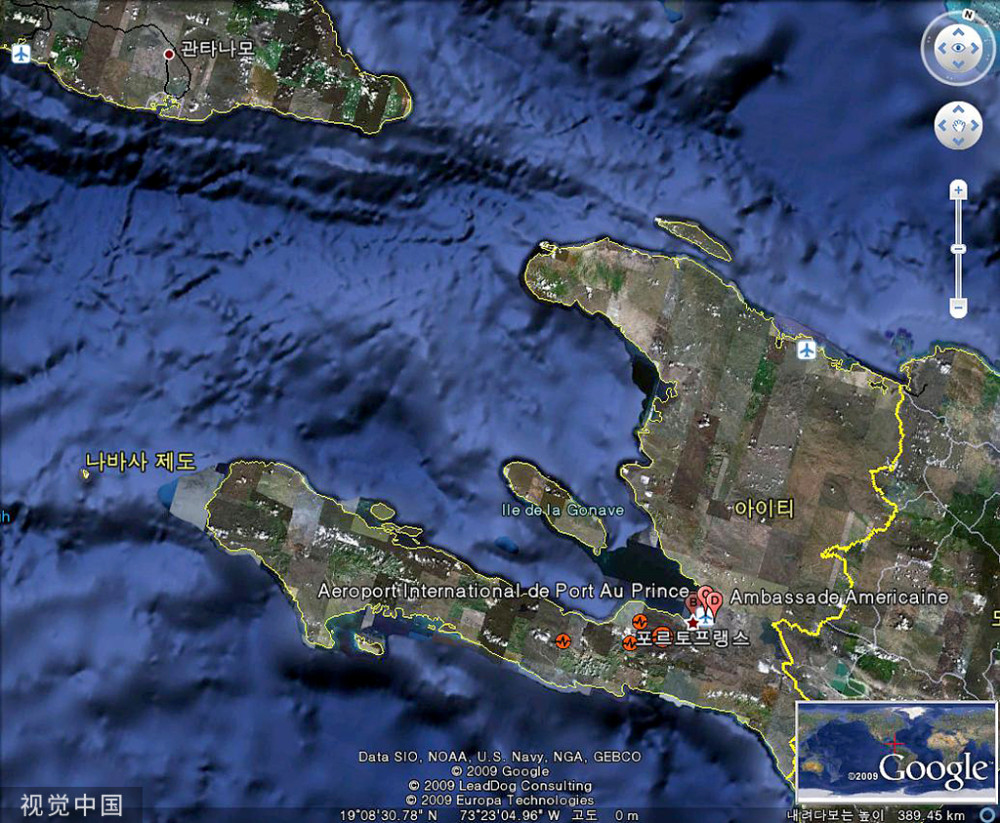Click the N north-reset marker on compass ring

(x=969, y=14)
